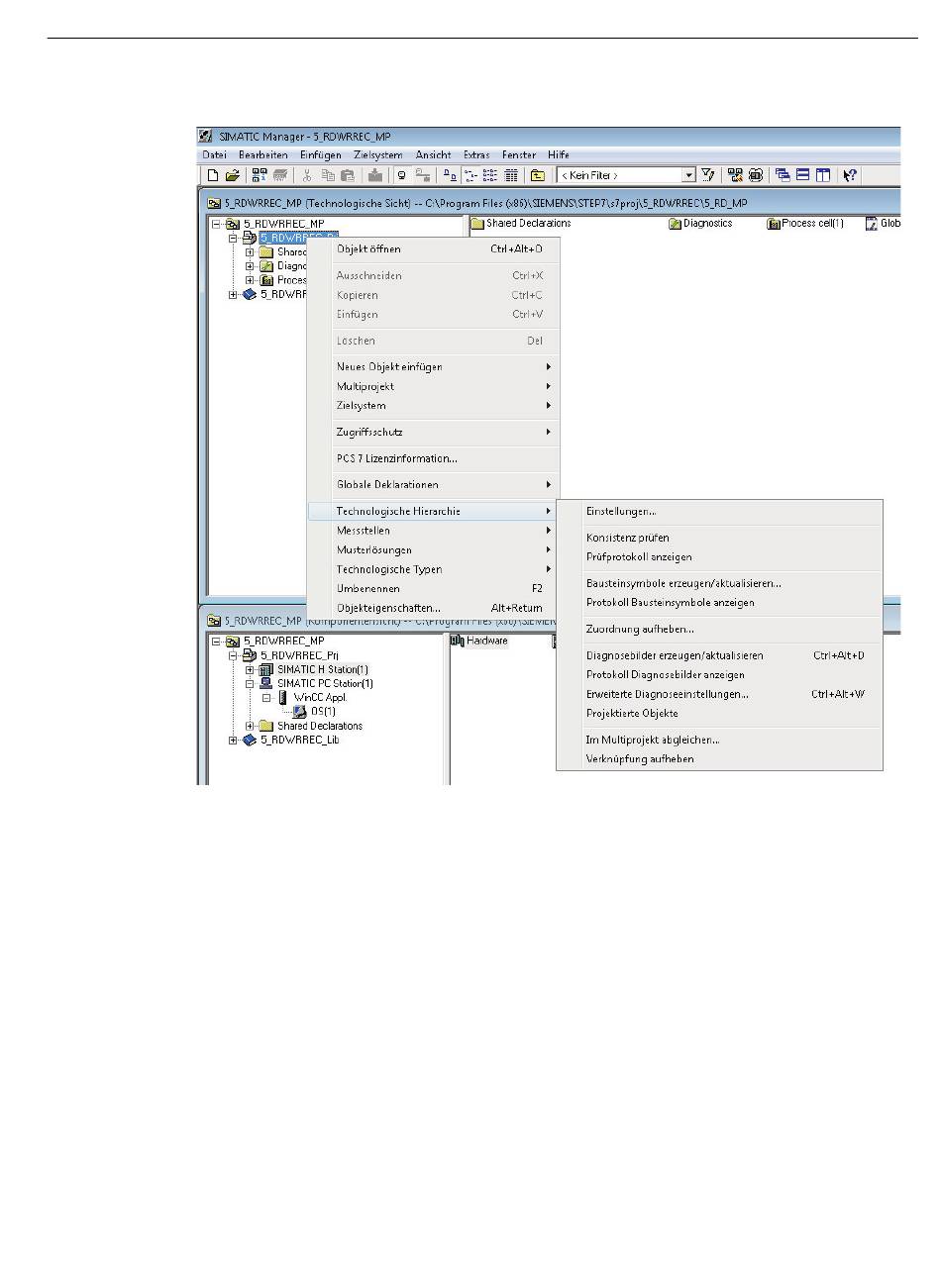941x1288 pixels.
Task: Select Im Multiprojekt abgleichen...
Action: tap(719, 741)
